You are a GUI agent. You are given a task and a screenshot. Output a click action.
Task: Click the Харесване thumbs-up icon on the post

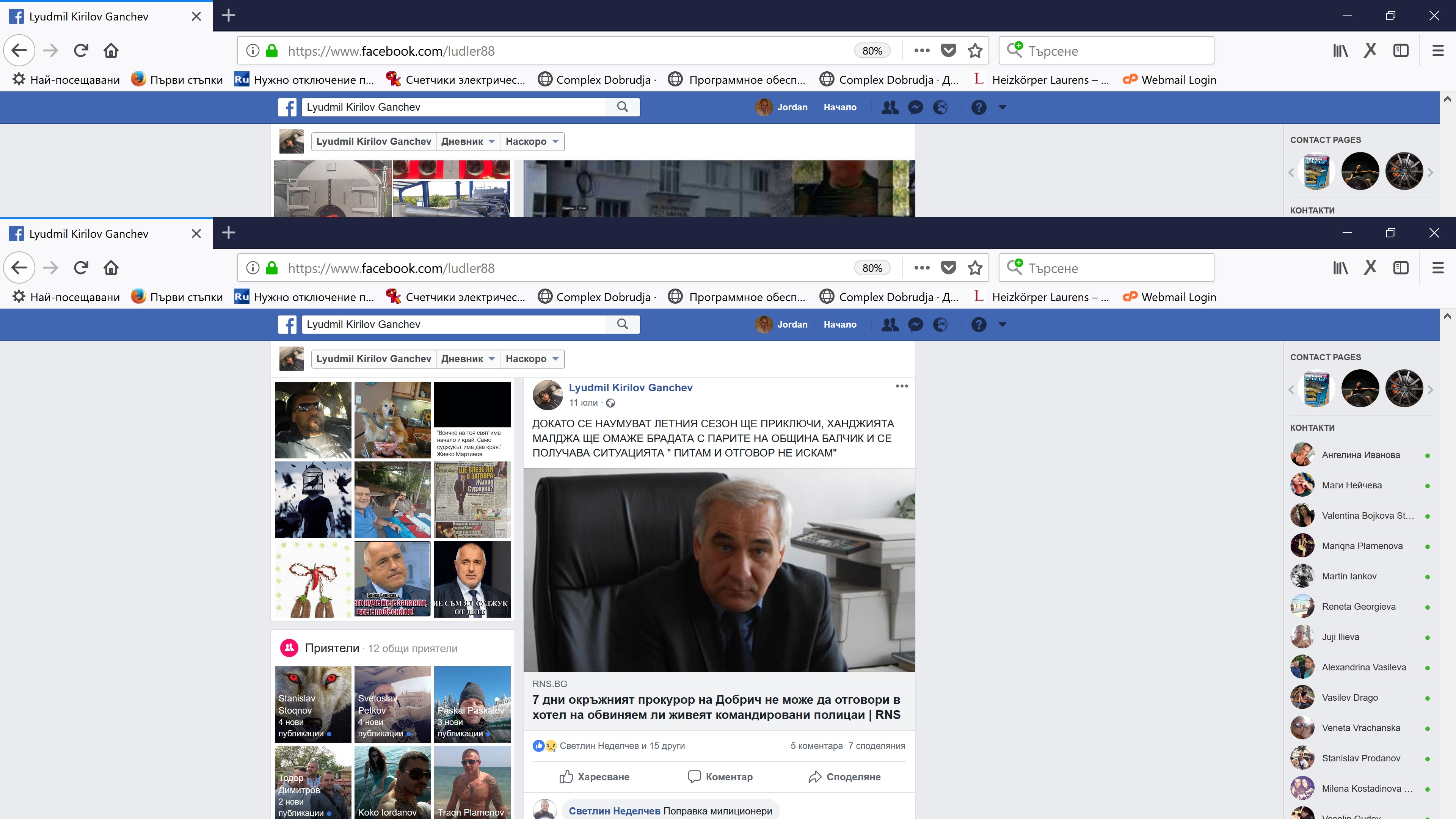coord(566,777)
